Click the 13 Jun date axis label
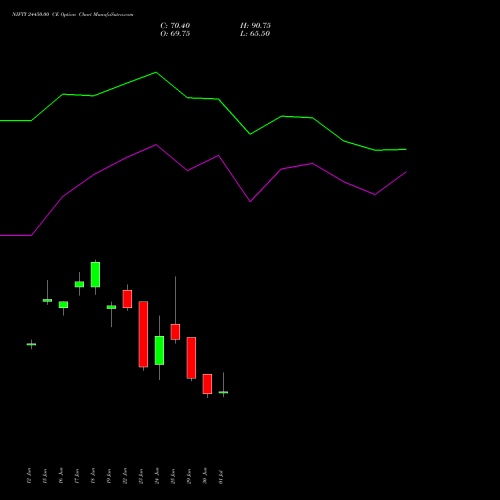The height and width of the screenshot is (500, 500). point(45,476)
